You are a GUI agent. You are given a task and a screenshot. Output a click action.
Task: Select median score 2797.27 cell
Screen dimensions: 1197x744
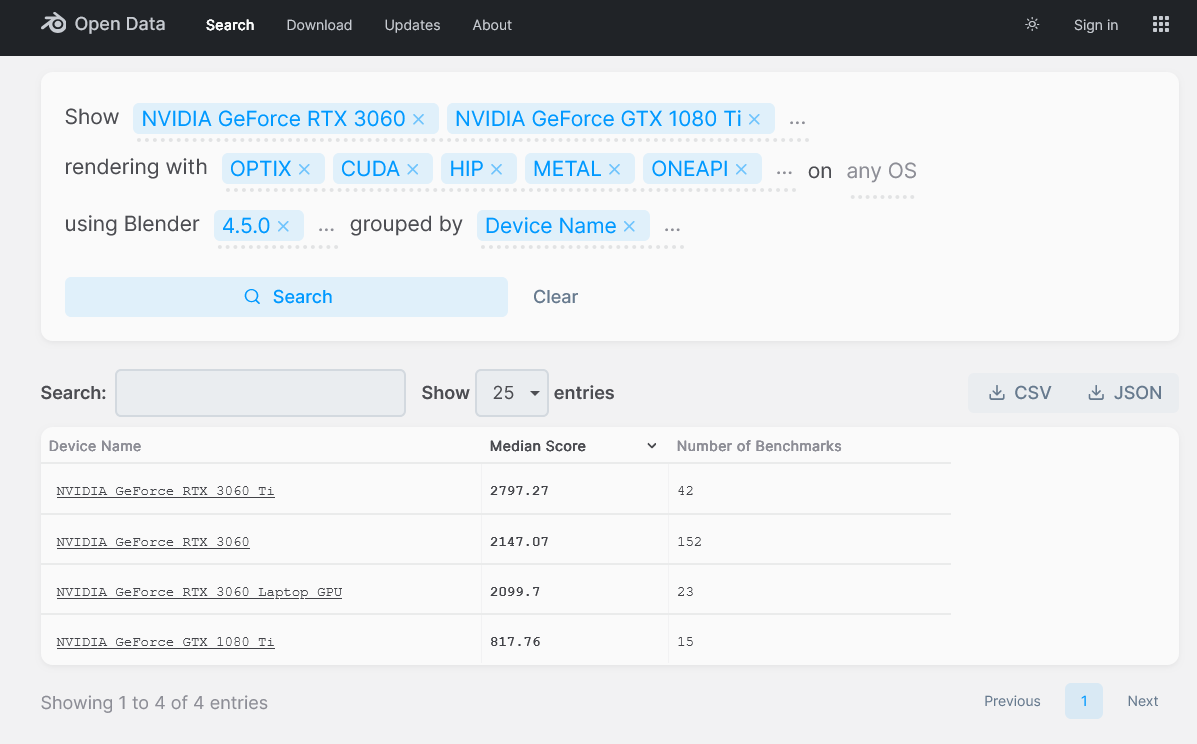point(519,491)
